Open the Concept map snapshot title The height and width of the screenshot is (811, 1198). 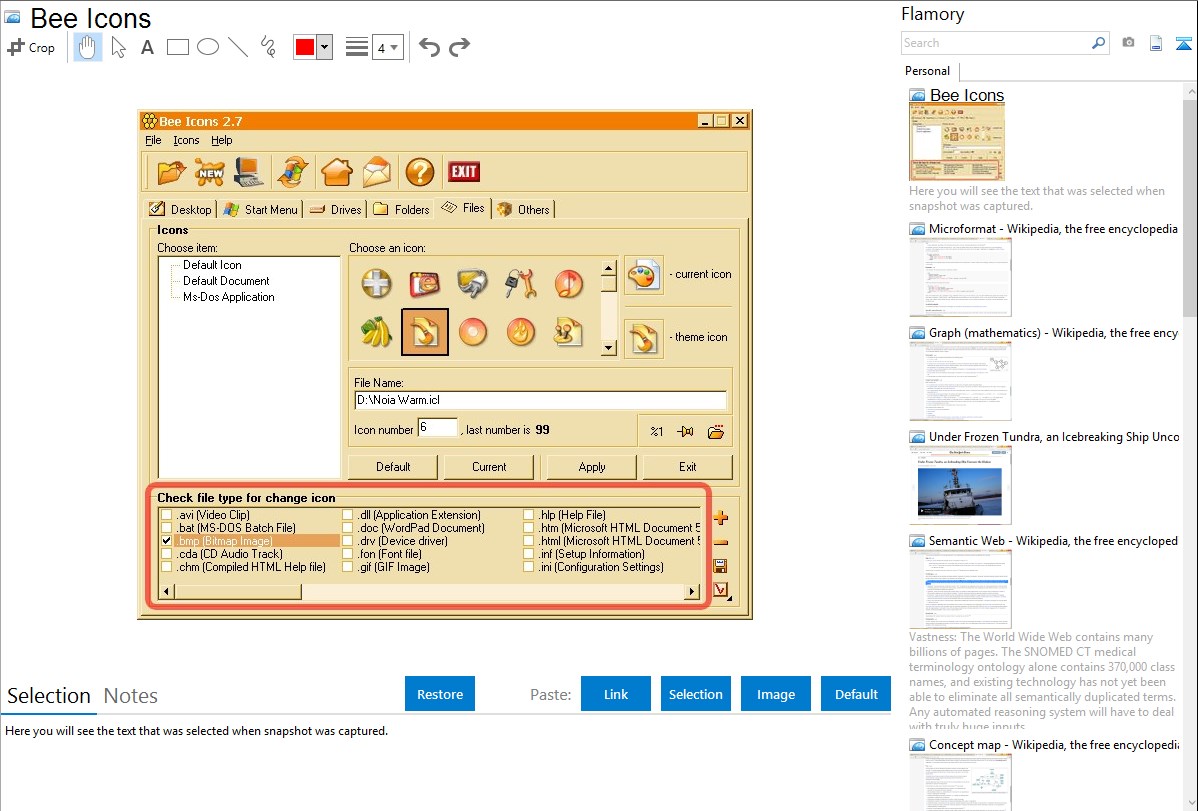1053,744
